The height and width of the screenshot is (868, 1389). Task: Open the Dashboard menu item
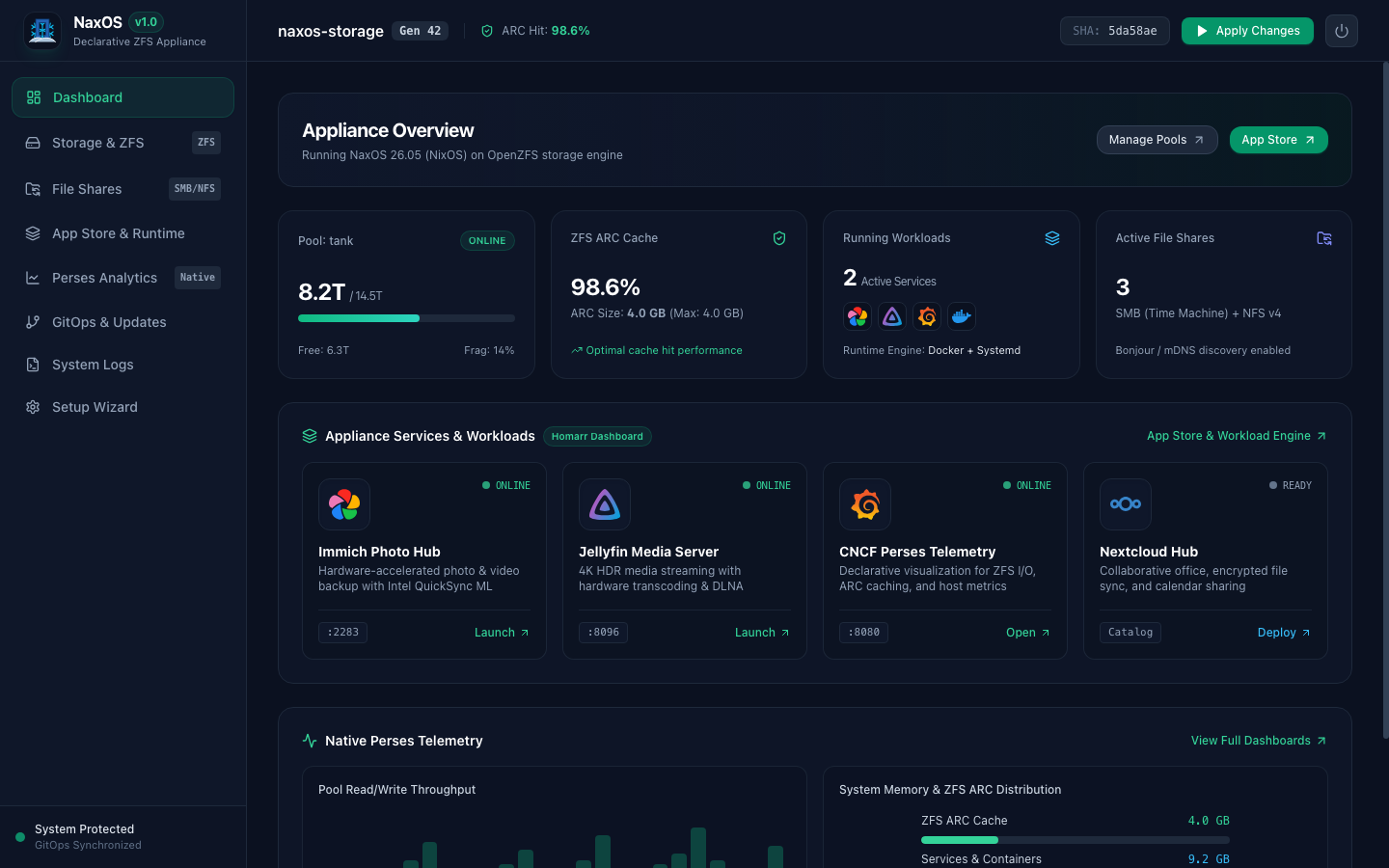[123, 97]
